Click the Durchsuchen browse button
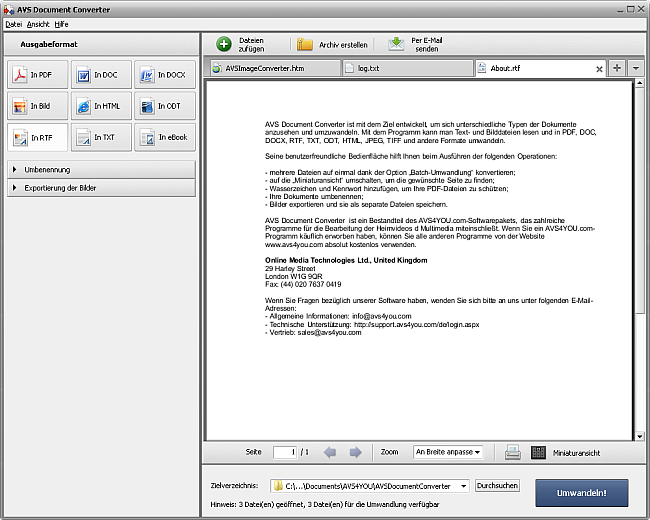The image size is (650, 520). point(497,486)
